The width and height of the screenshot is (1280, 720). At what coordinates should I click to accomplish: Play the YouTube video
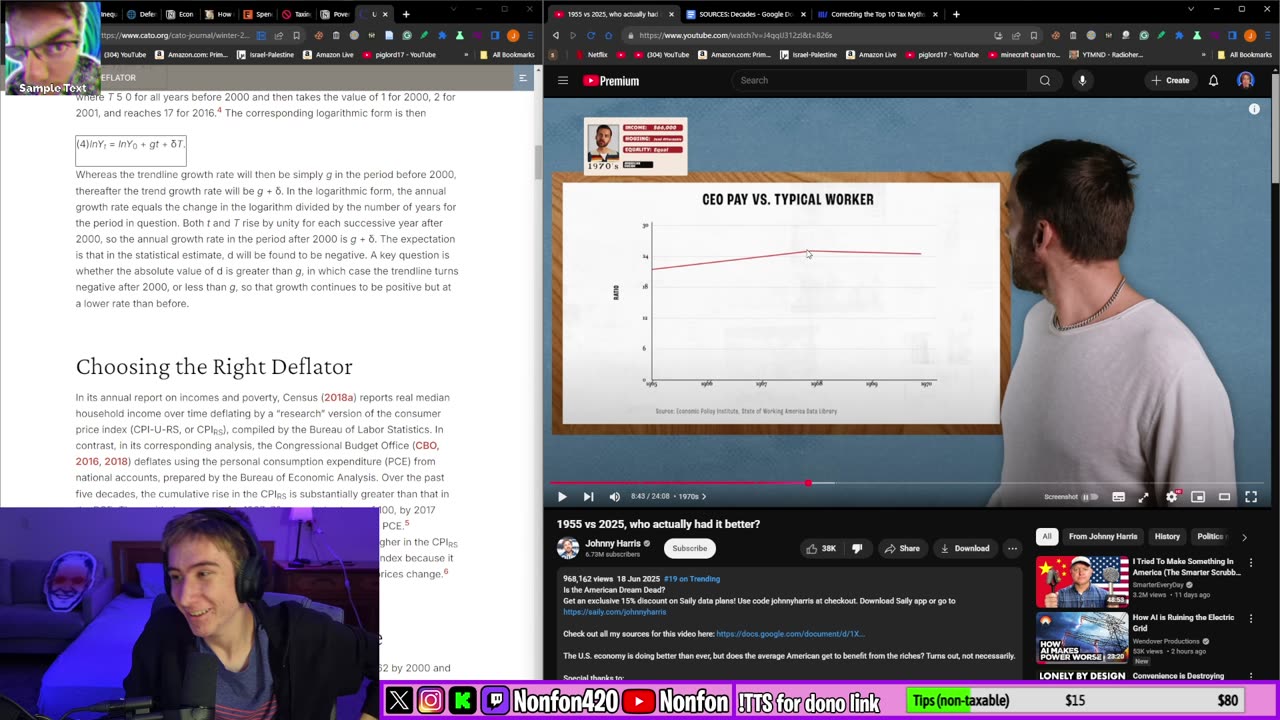click(x=562, y=497)
